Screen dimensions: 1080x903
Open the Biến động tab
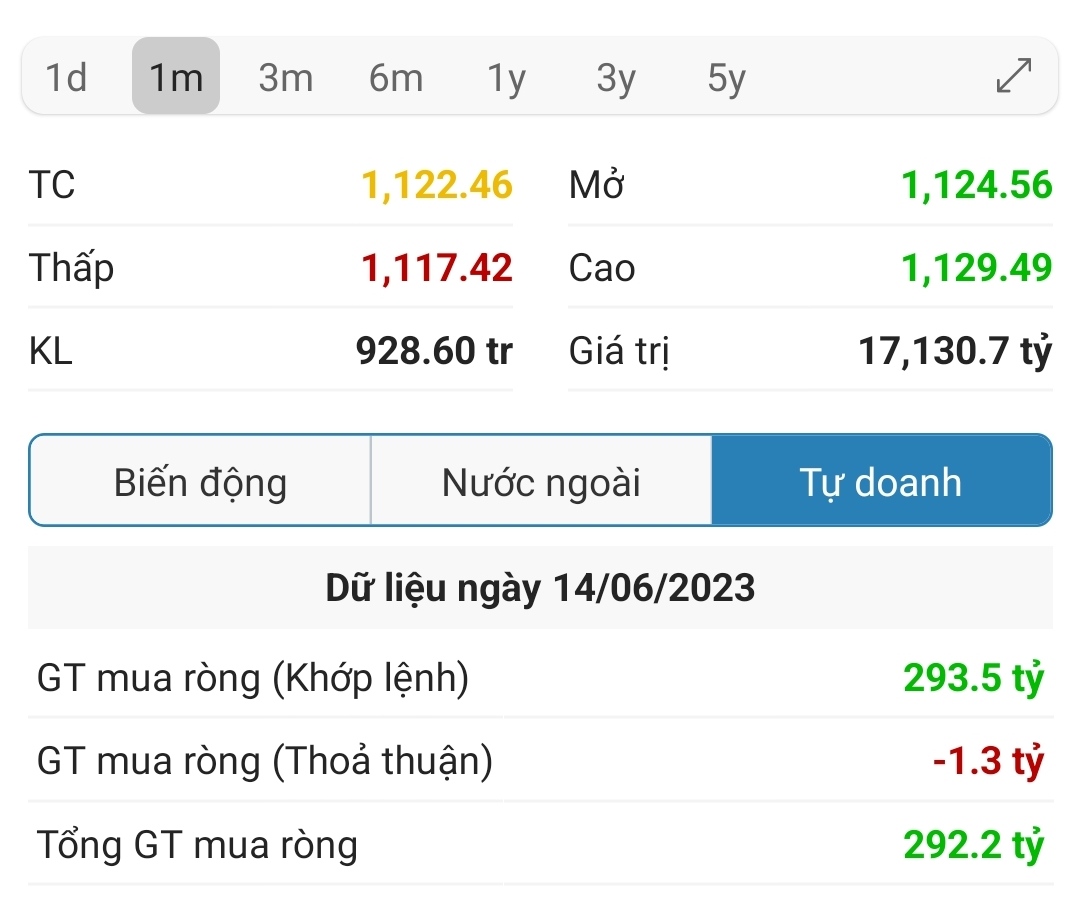click(x=200, y=482)
